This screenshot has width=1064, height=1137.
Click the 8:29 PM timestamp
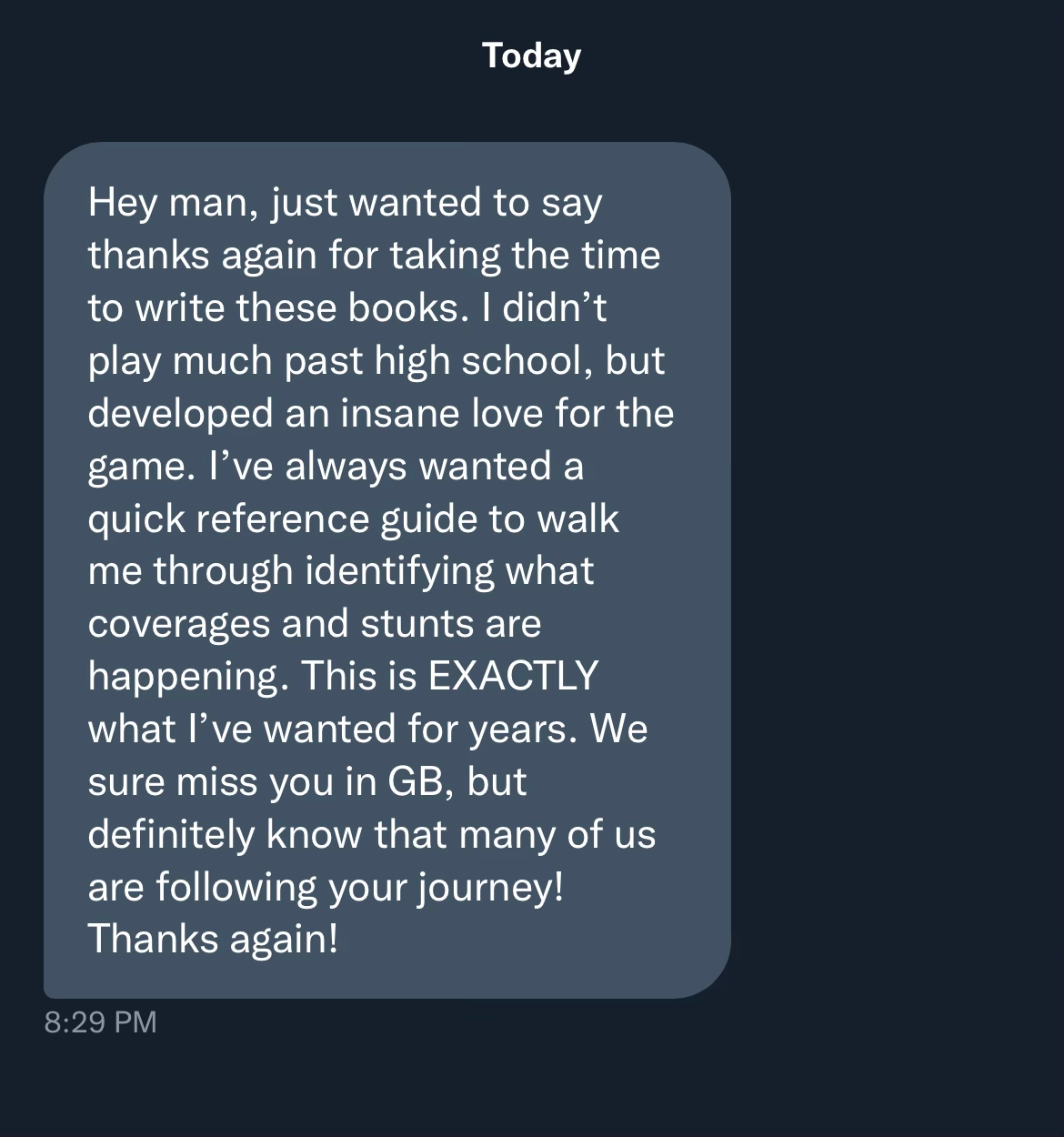pyautogui.click(x=100, y=1022)
